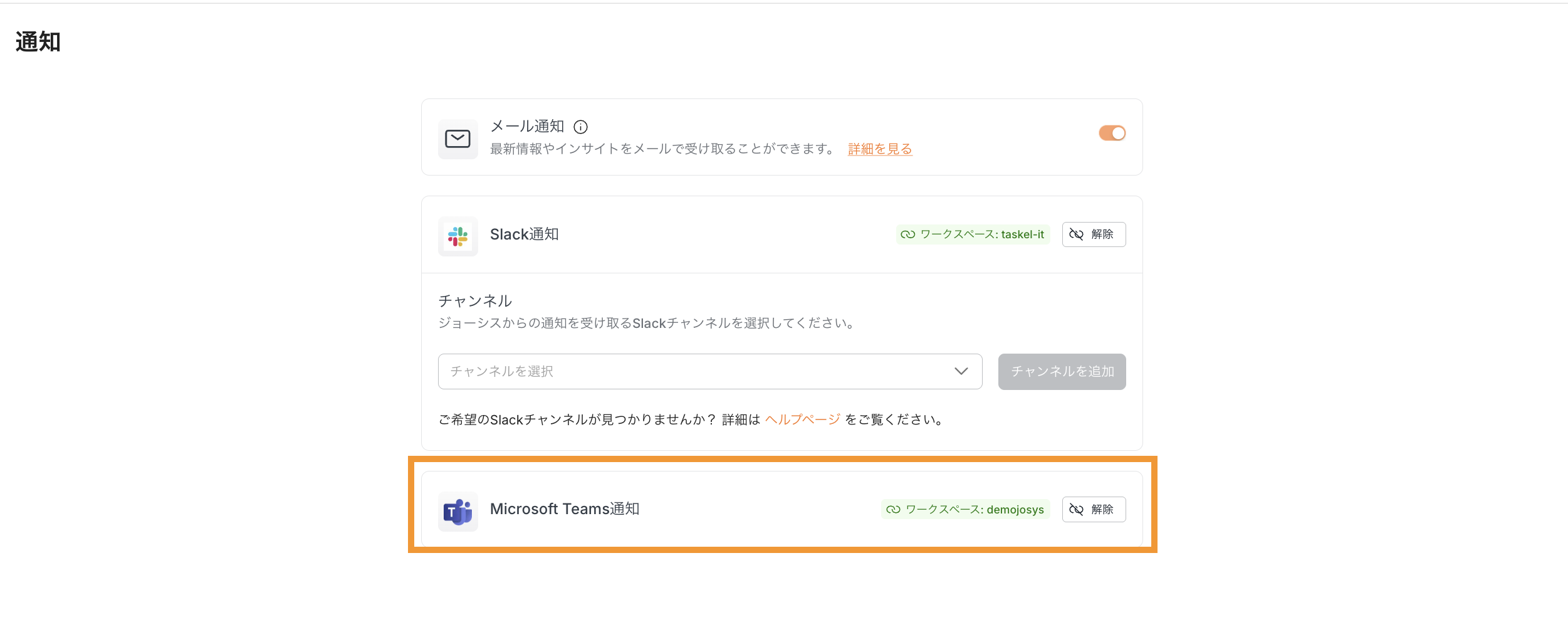
Task: Disable the メール通知 toggle switch
Action: click(1112, 133)
